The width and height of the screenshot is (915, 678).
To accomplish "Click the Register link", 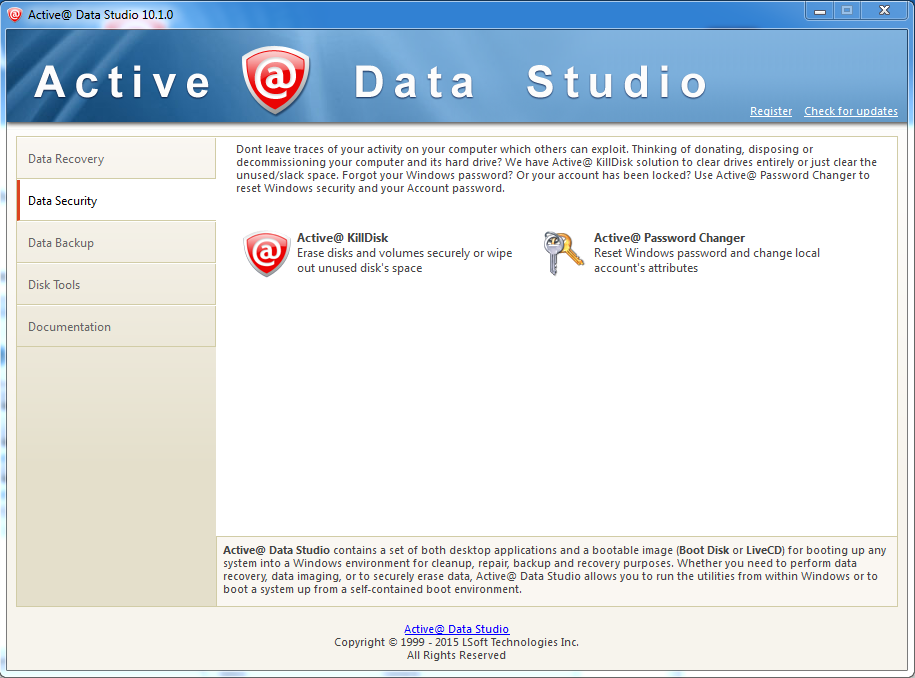I will 771,111.
